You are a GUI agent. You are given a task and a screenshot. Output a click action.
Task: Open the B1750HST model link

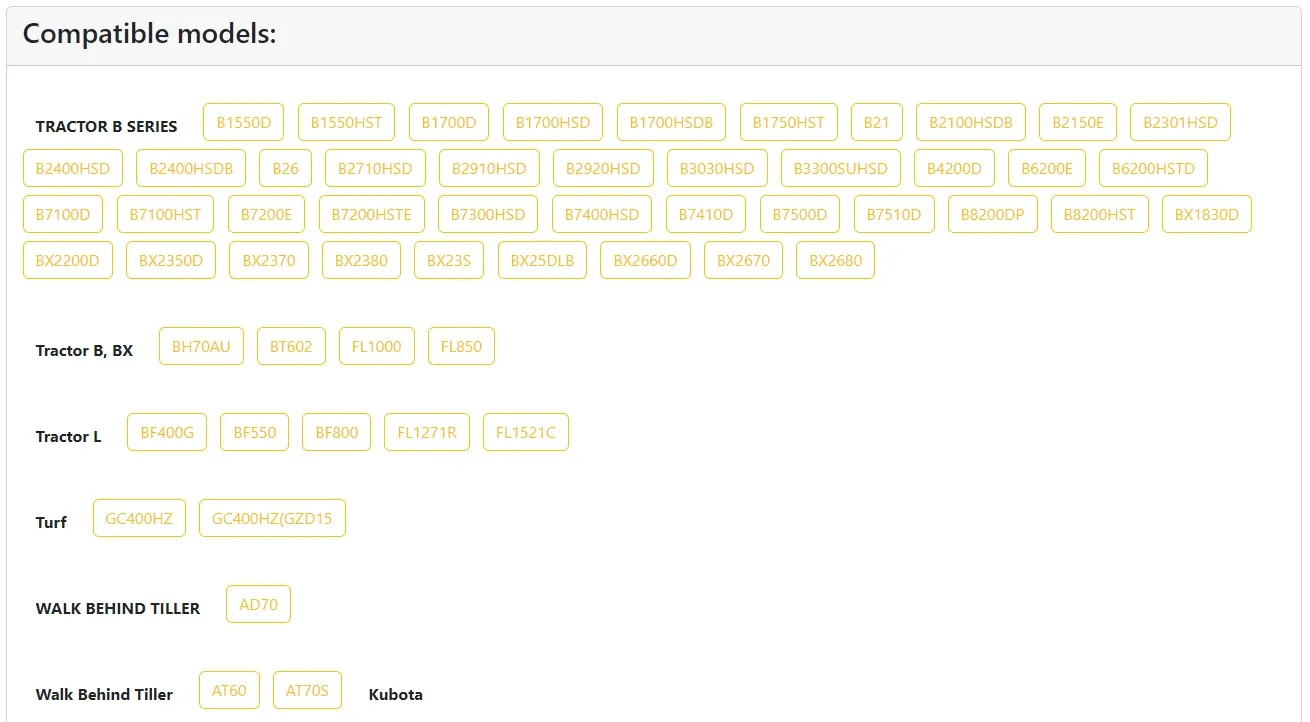[x=789, y=122]
